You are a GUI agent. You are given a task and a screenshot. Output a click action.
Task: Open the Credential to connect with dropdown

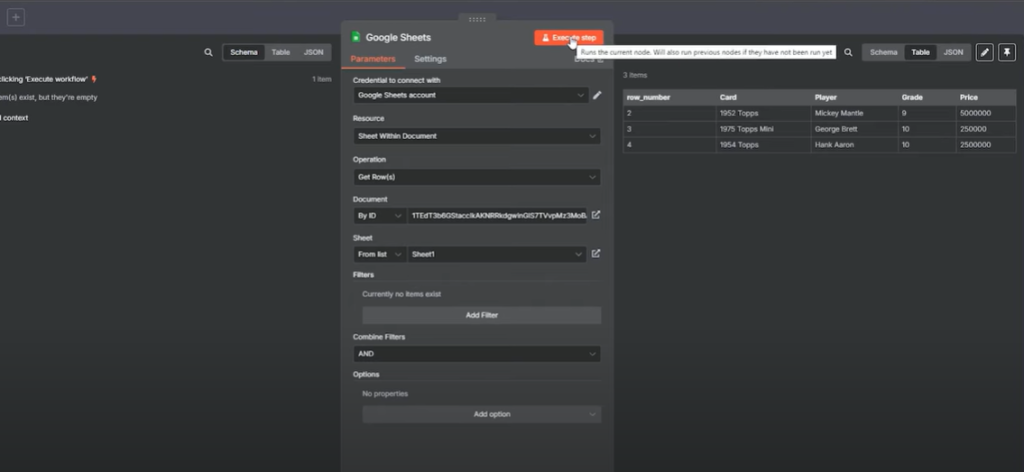[x=471, y=95]
